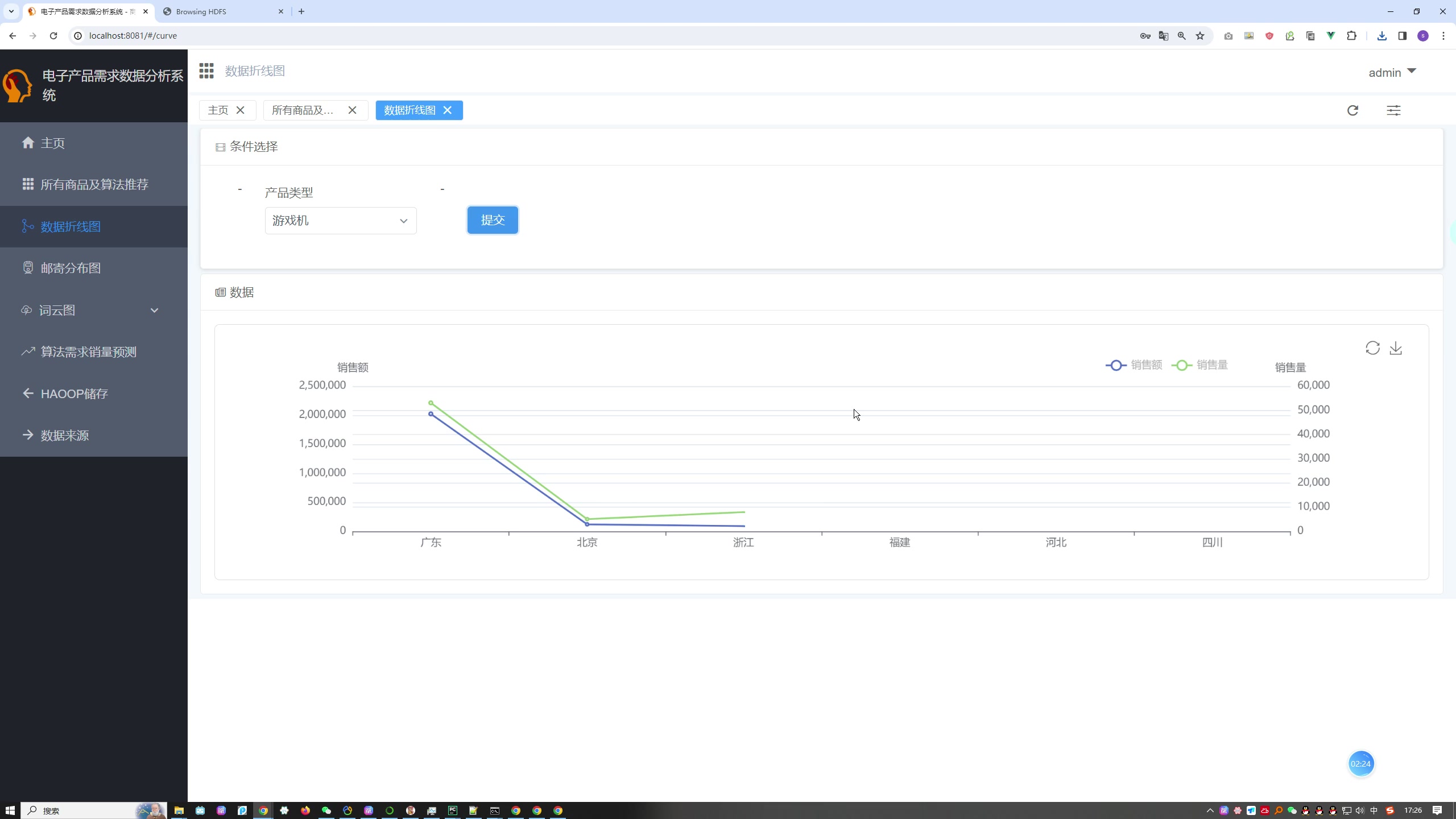Go back in browser history
Viewport: 1456px width, 819px height.
(13, 36)
